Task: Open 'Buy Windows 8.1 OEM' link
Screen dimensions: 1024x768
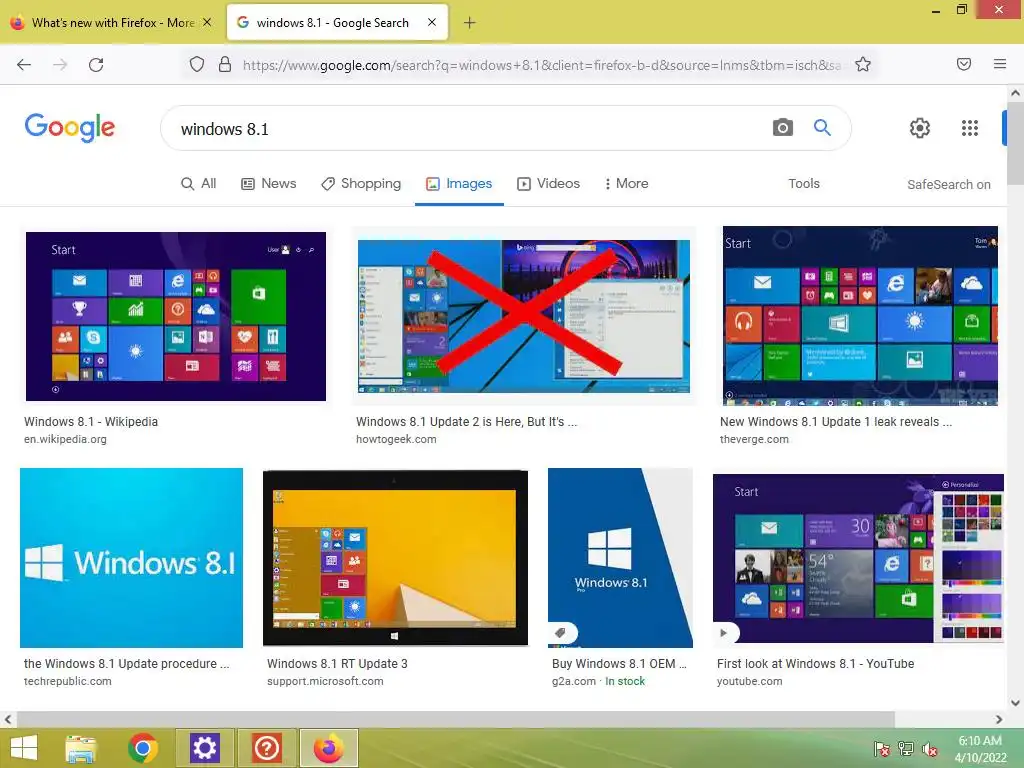Action: 619,664
